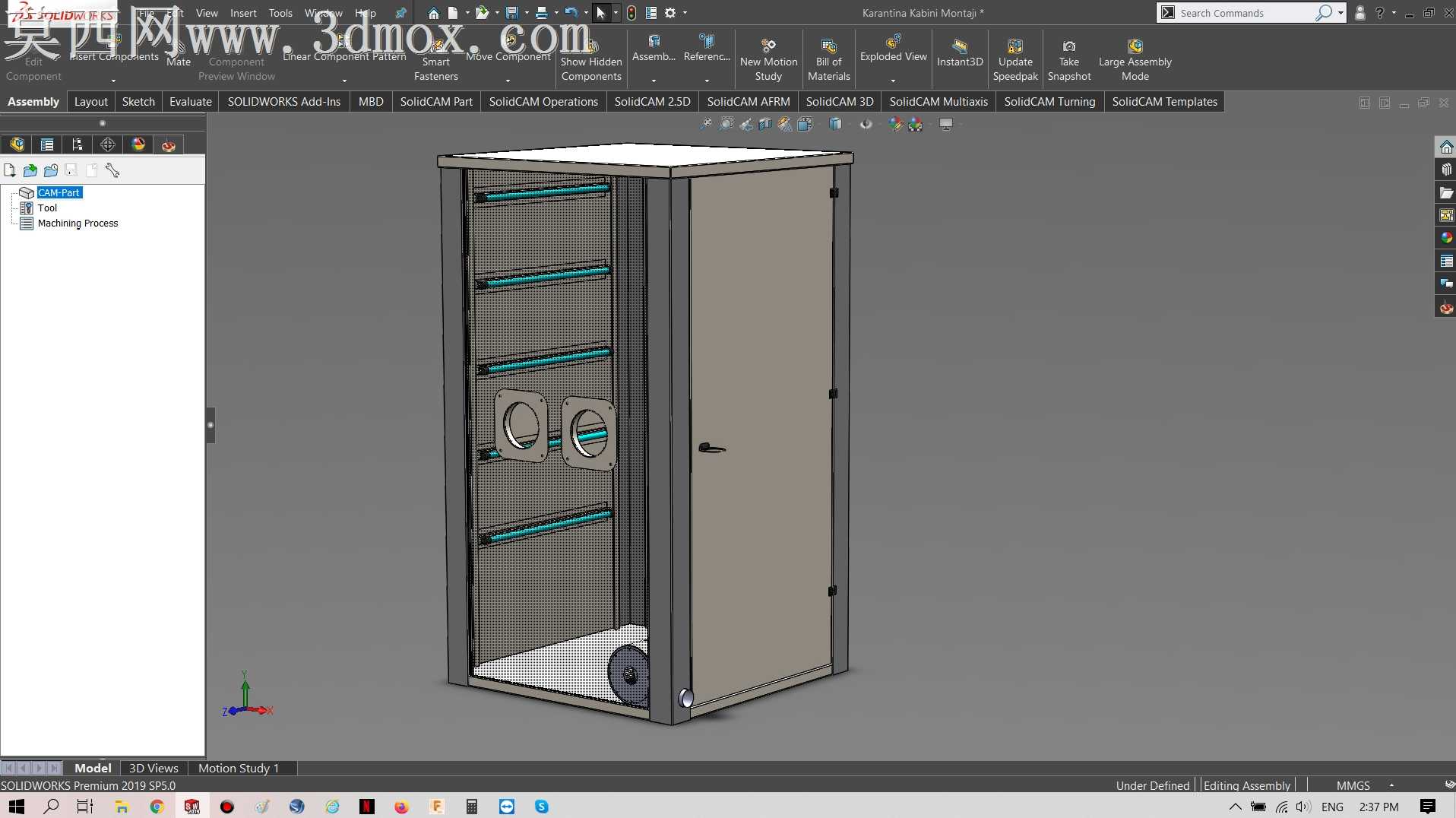Click the SolidCAM open folder icon with green arrow
This screenshot has width=1456, height=818.
point(30,170)
